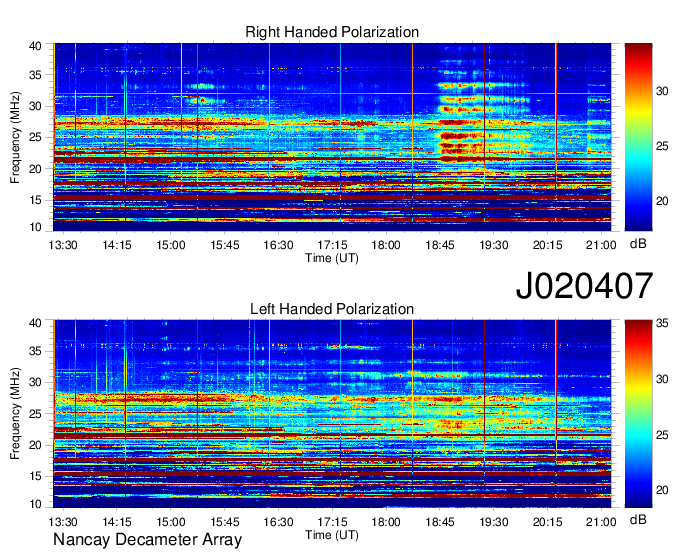
Task: Click the 20 dB mark on Left Handed colorbar
Action: 662,490
